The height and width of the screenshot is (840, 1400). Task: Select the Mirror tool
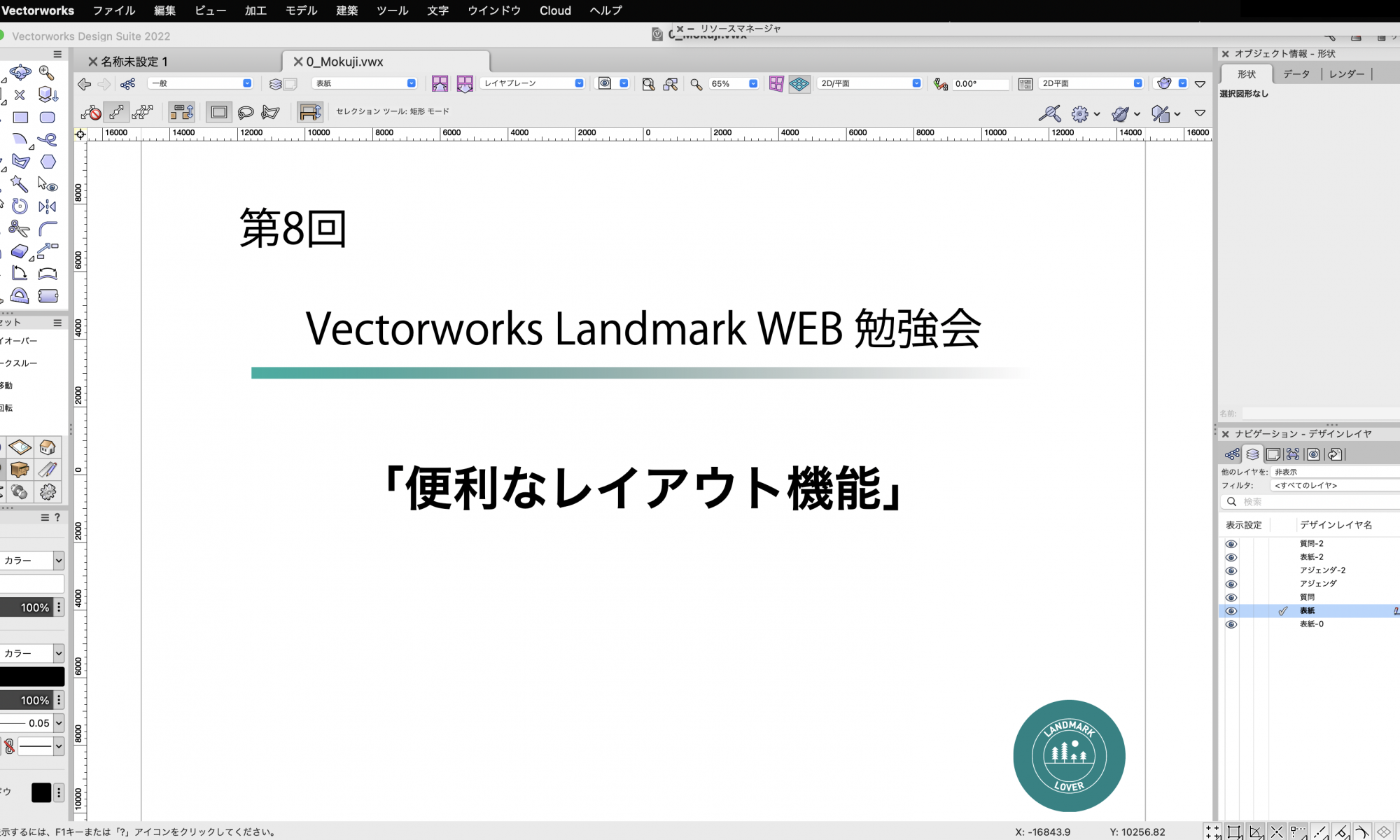click(x=47, y=206)
